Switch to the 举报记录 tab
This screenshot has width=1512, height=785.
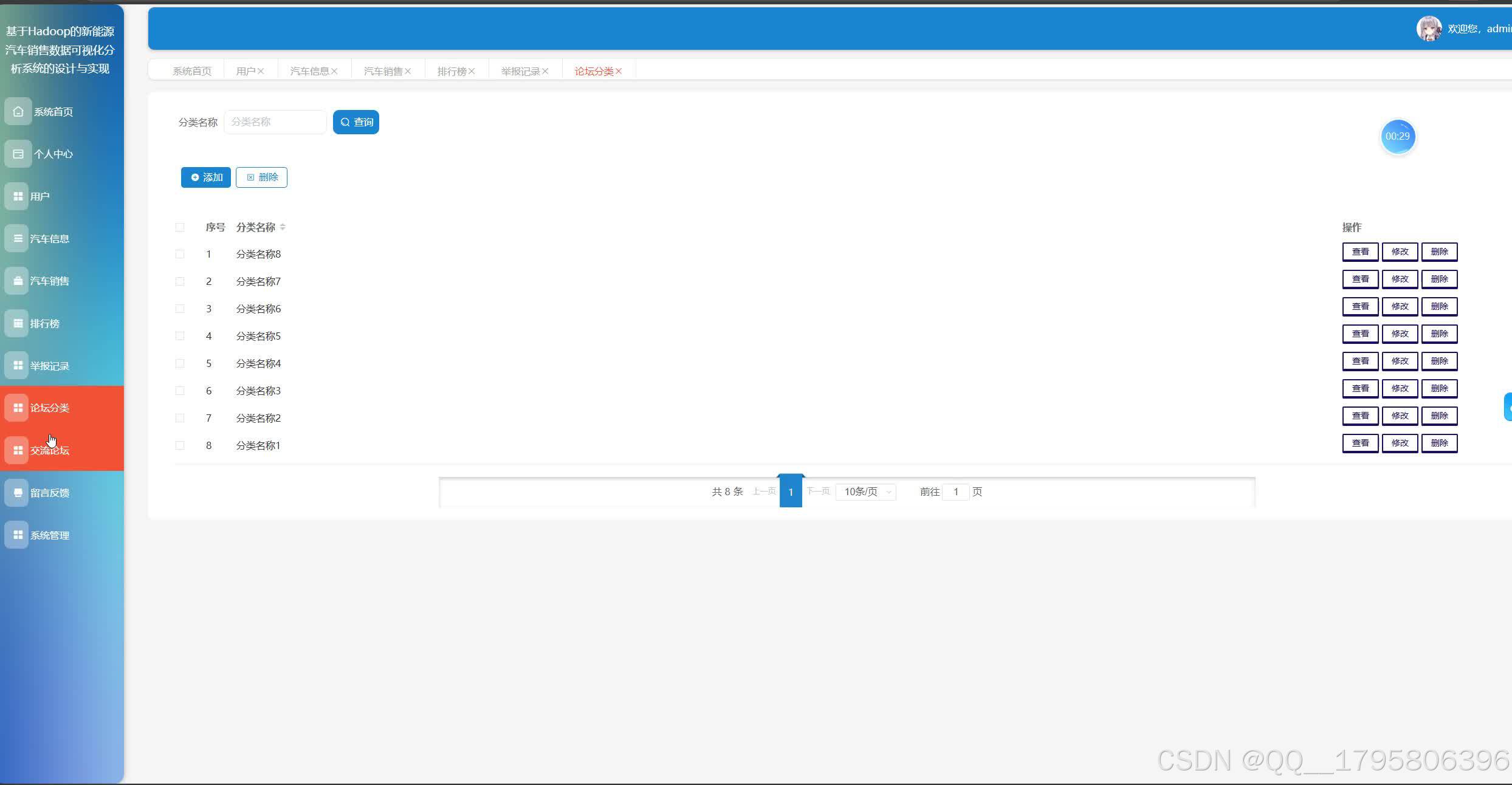[x=520, y=72]
